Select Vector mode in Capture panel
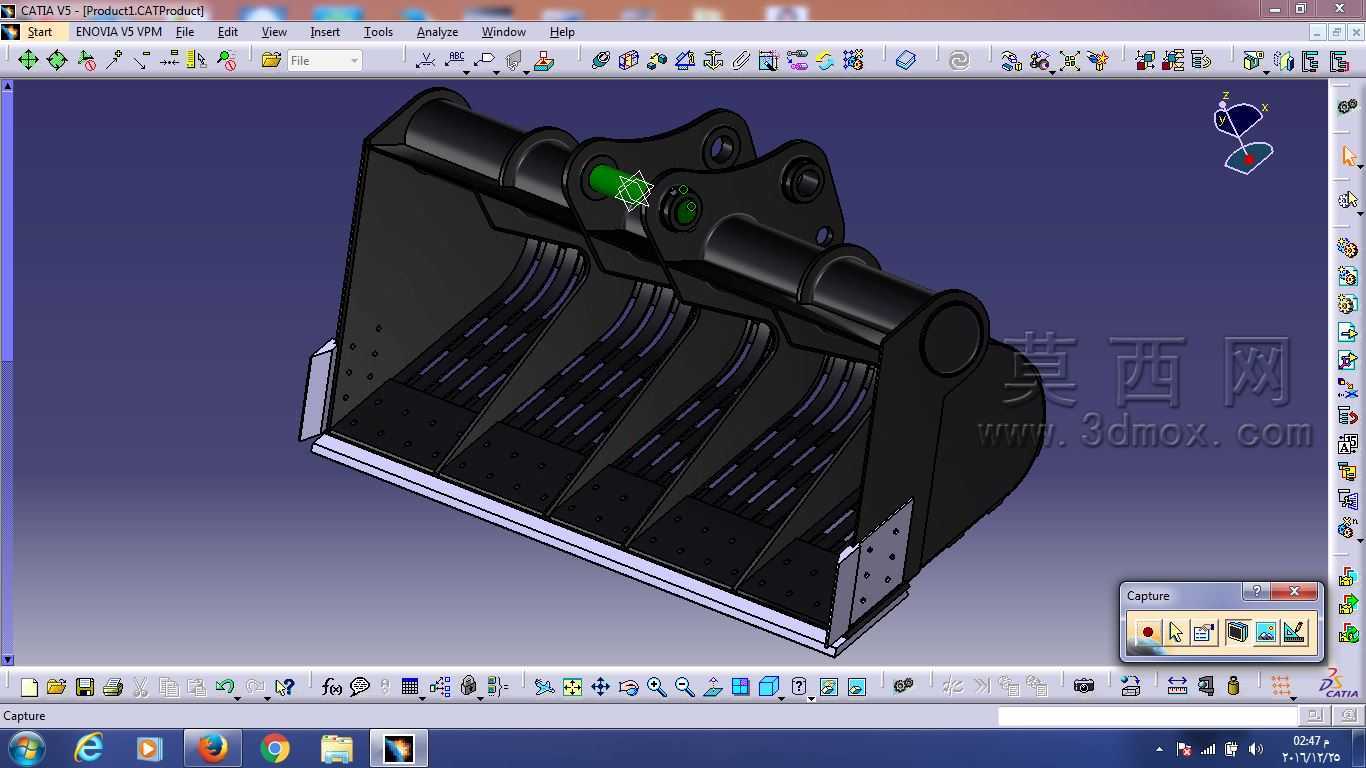This screenshot has width=1366, height=768. click(x=1295, y=632)
